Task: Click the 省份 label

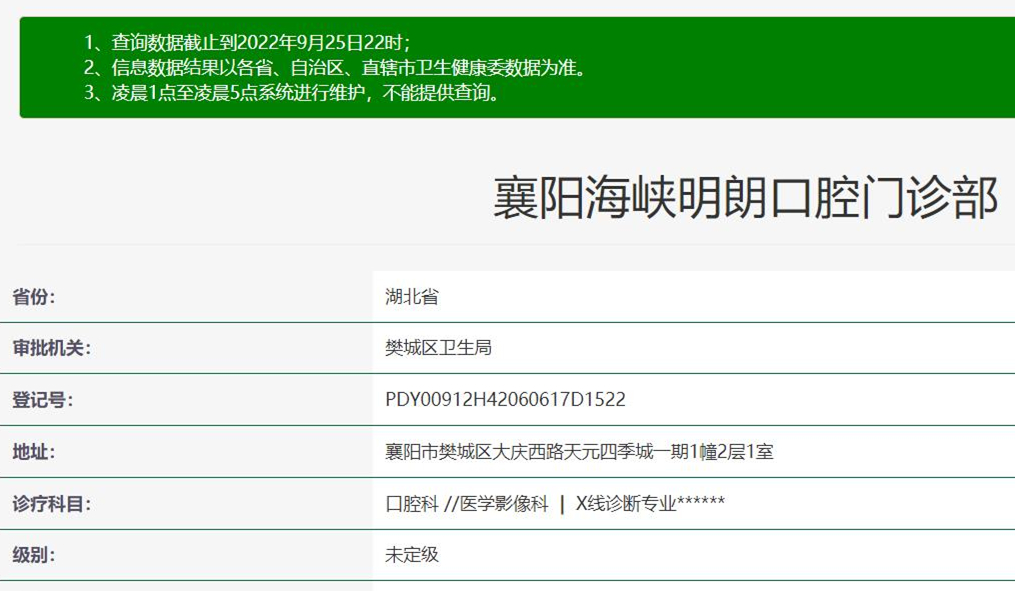Action: coord(34,296)
